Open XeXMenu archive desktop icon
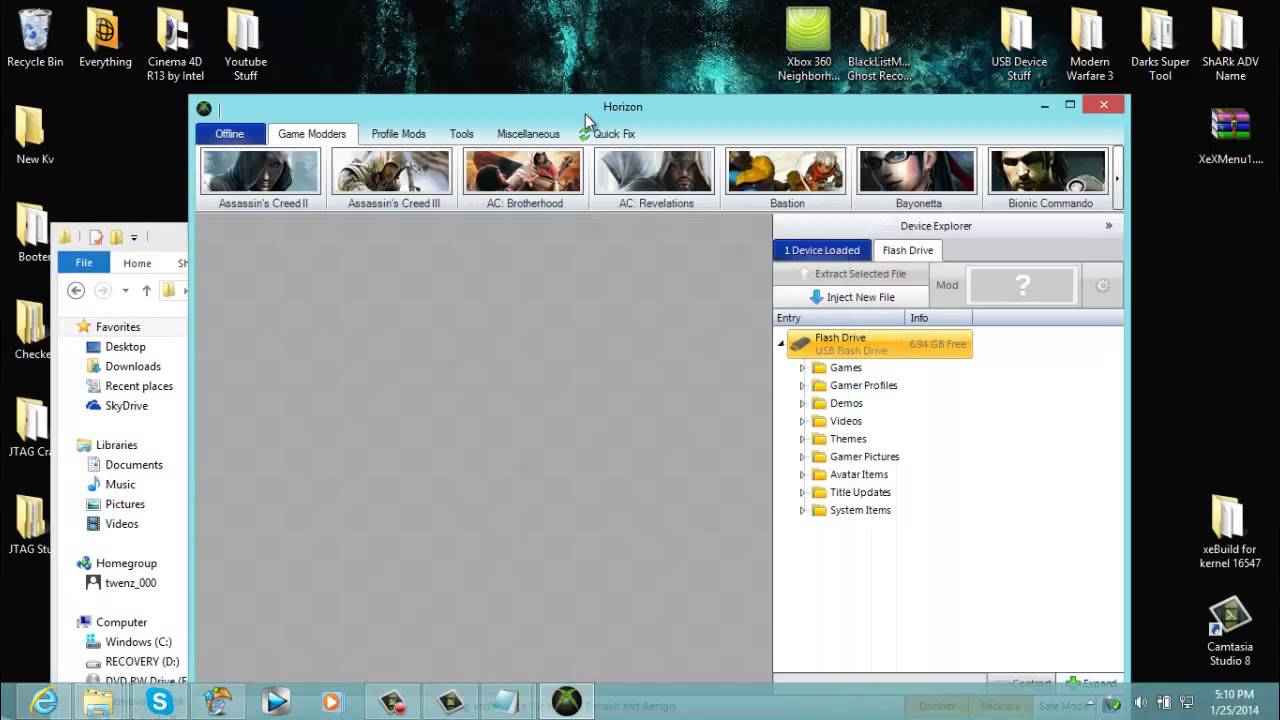Image resolution: width=1280 pixels, height=720 pixels. coord(1230,136)
